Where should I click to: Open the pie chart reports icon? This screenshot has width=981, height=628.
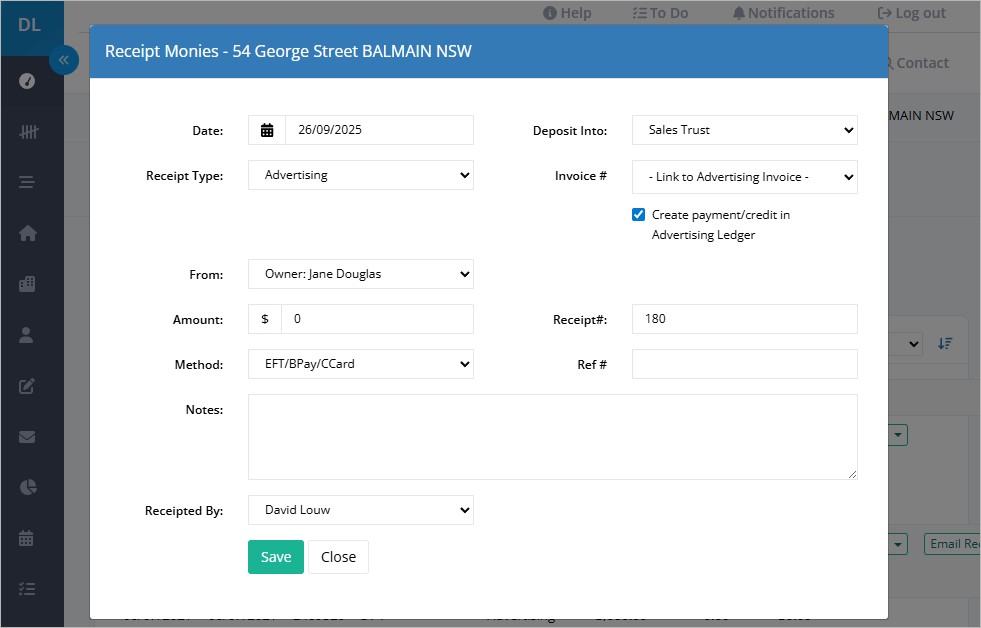click(28, 487)
